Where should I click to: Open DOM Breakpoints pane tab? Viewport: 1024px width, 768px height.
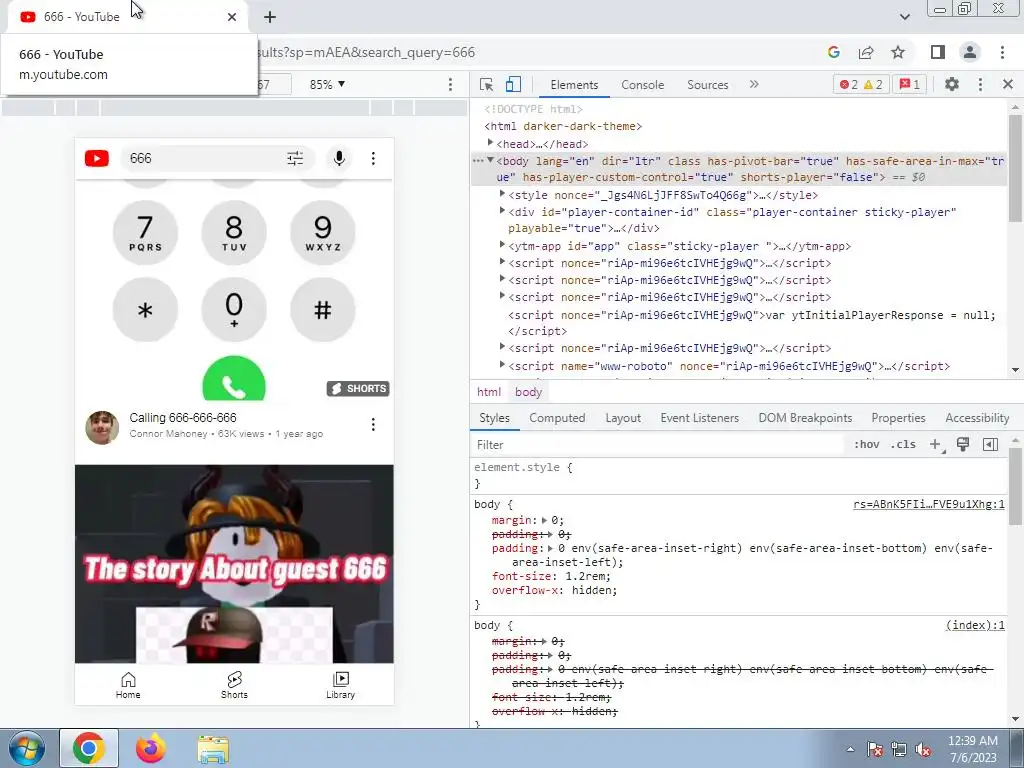click(x=805, y=418)
